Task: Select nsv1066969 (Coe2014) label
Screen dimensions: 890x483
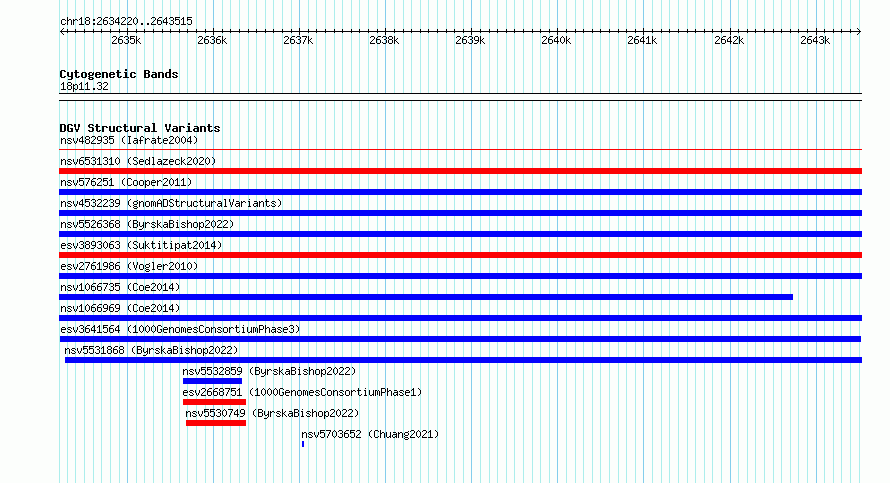Action: point(120,308)
